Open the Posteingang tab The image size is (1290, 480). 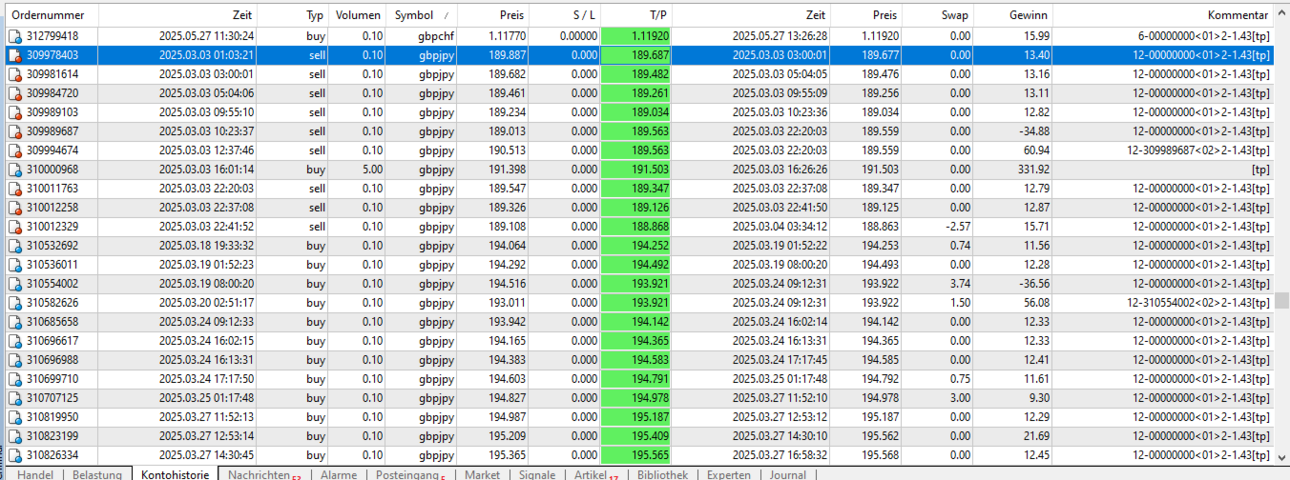pyautogui.click(x=410, y=474)
